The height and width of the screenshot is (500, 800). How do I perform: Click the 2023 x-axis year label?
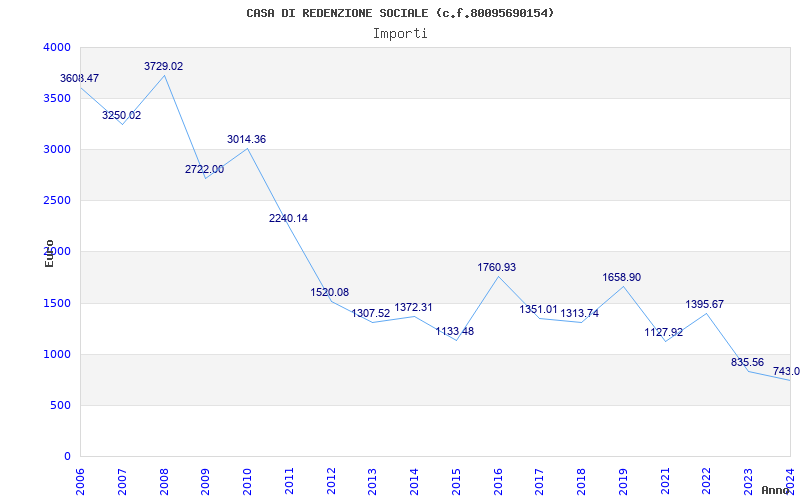749,481
